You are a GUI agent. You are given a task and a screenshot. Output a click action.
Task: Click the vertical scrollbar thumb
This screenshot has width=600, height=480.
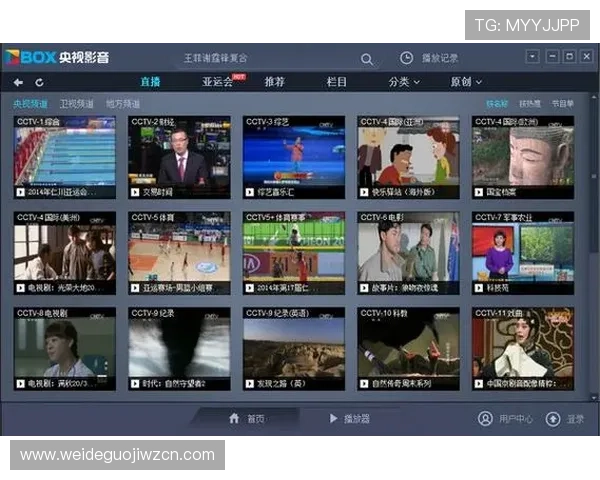pyautogui.click(x=594, y=176)
